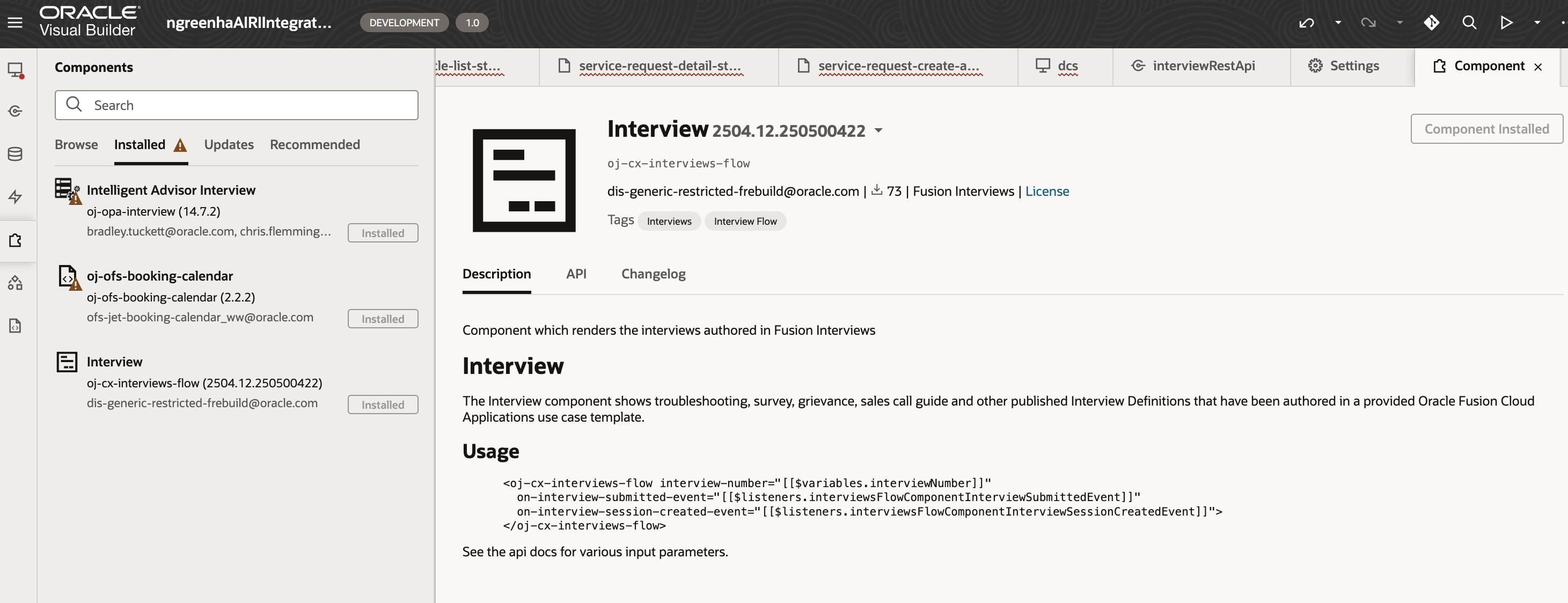Click the Oracle Visual Builder logo
Screen dimensions: 1568x603
[89, 22]
